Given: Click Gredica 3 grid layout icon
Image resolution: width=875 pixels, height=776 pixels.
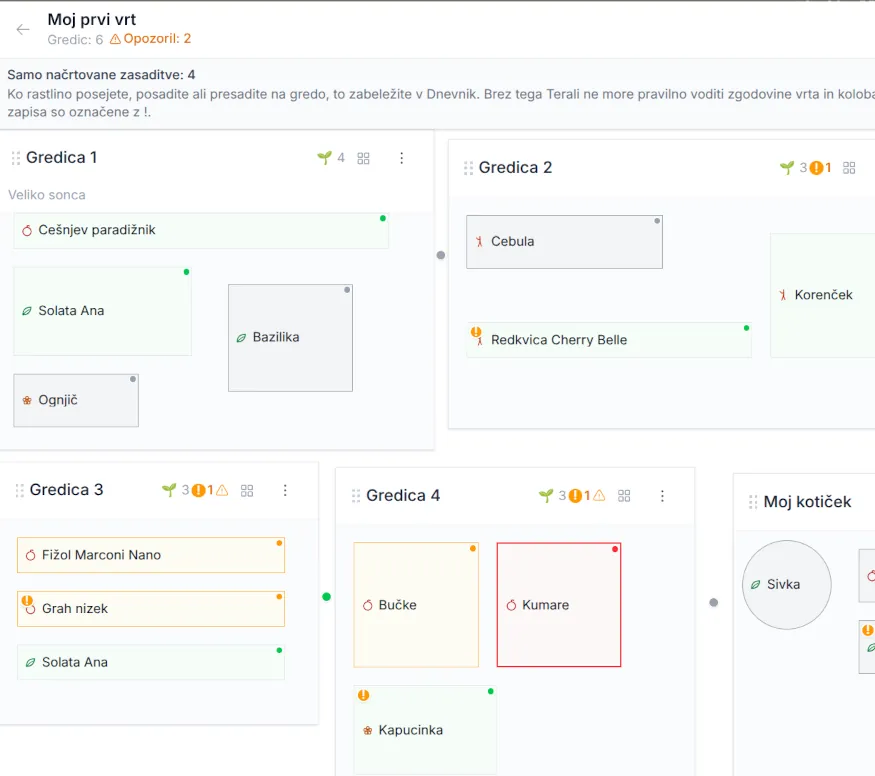Looking at the screenshot, I should click(247, 490).
